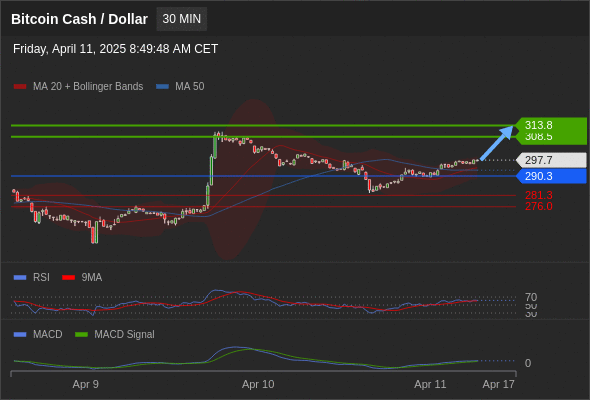This screenshot has width=590, height=400.
Task: Click the green 313.8 price label
Action: (551, 125)
